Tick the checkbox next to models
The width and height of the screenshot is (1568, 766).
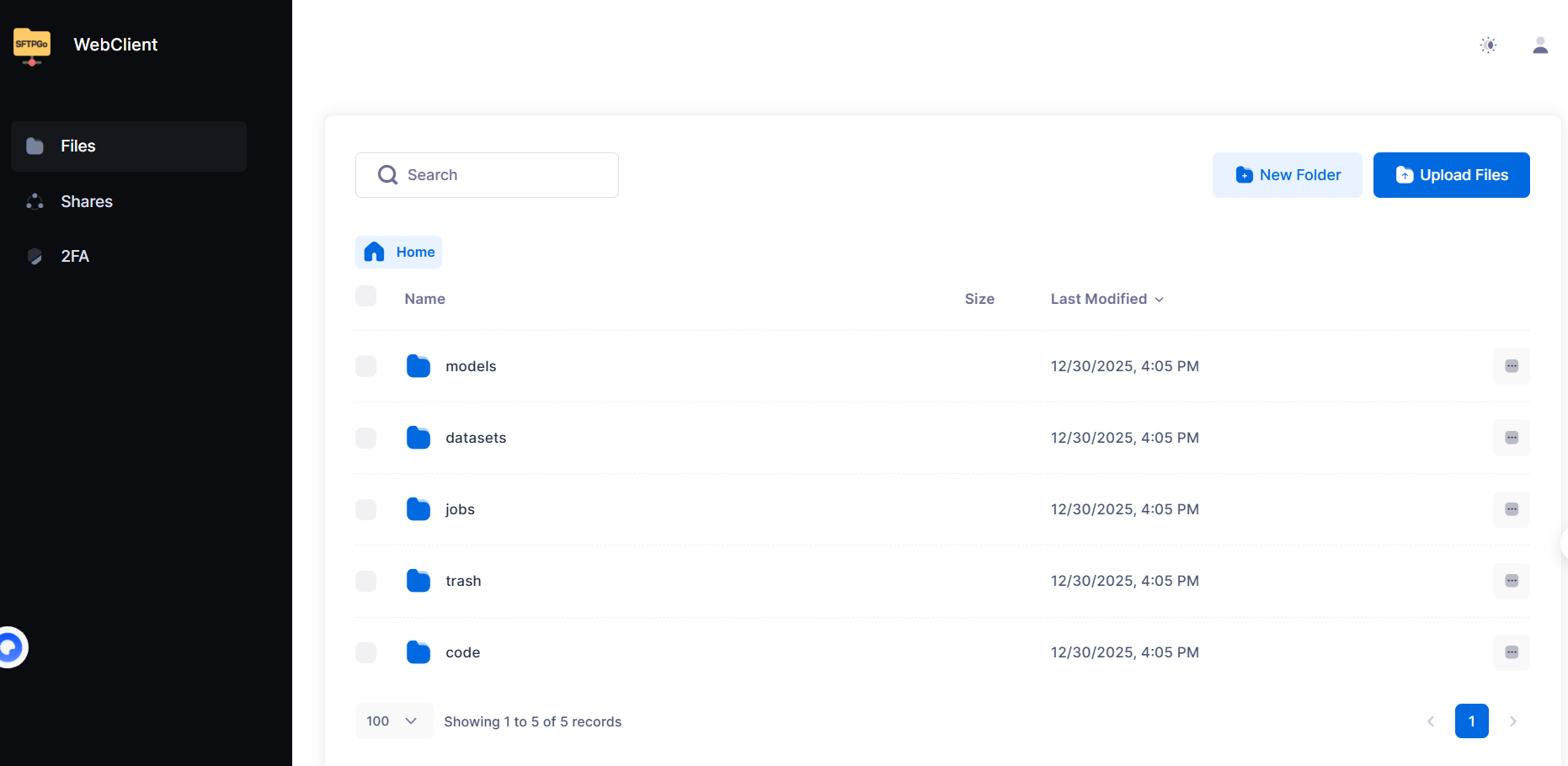pos(366,366)
